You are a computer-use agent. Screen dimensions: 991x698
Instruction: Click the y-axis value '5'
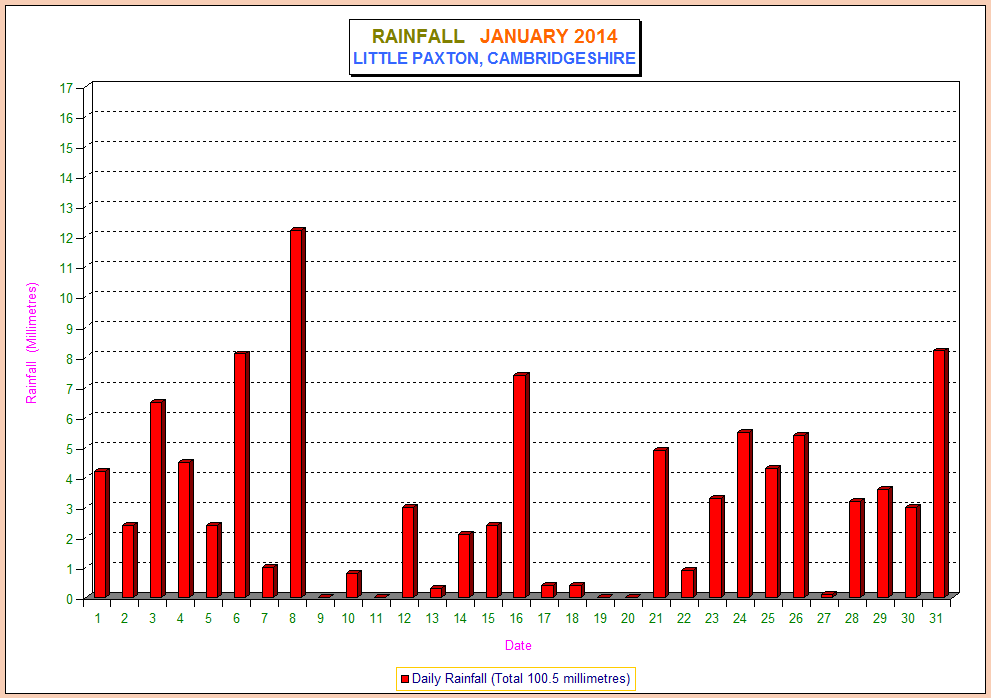coord(70,449)
